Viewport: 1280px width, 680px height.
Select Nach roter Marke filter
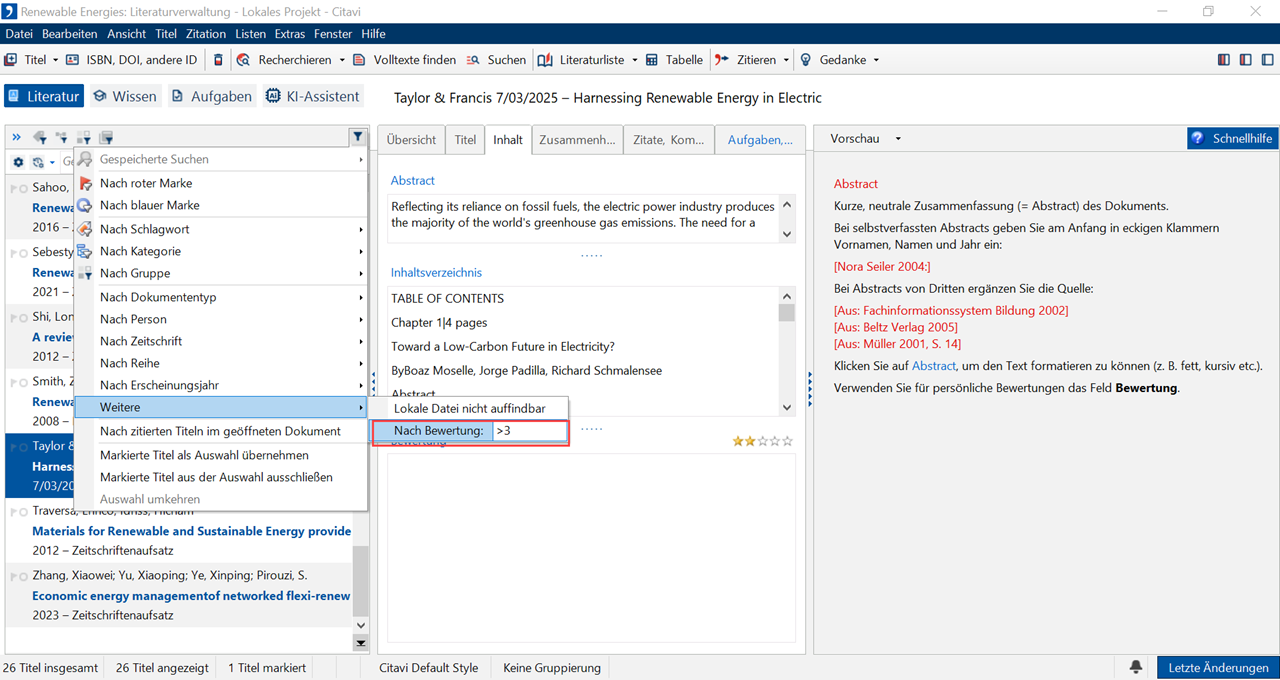tap(146, 183)
